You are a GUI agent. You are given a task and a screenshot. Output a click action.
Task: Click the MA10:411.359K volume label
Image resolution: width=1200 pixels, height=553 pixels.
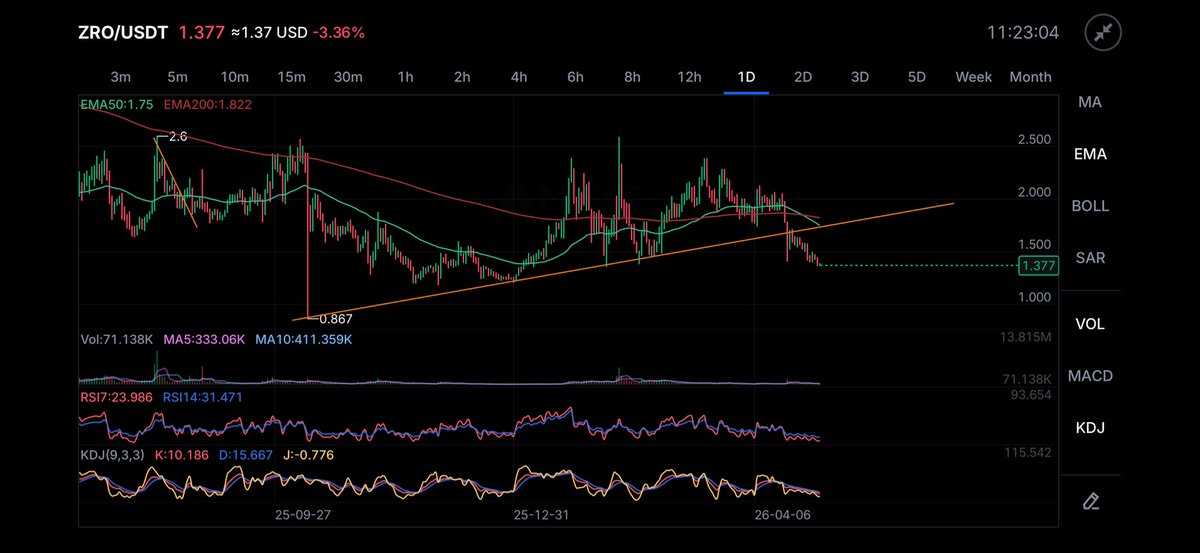304,340
